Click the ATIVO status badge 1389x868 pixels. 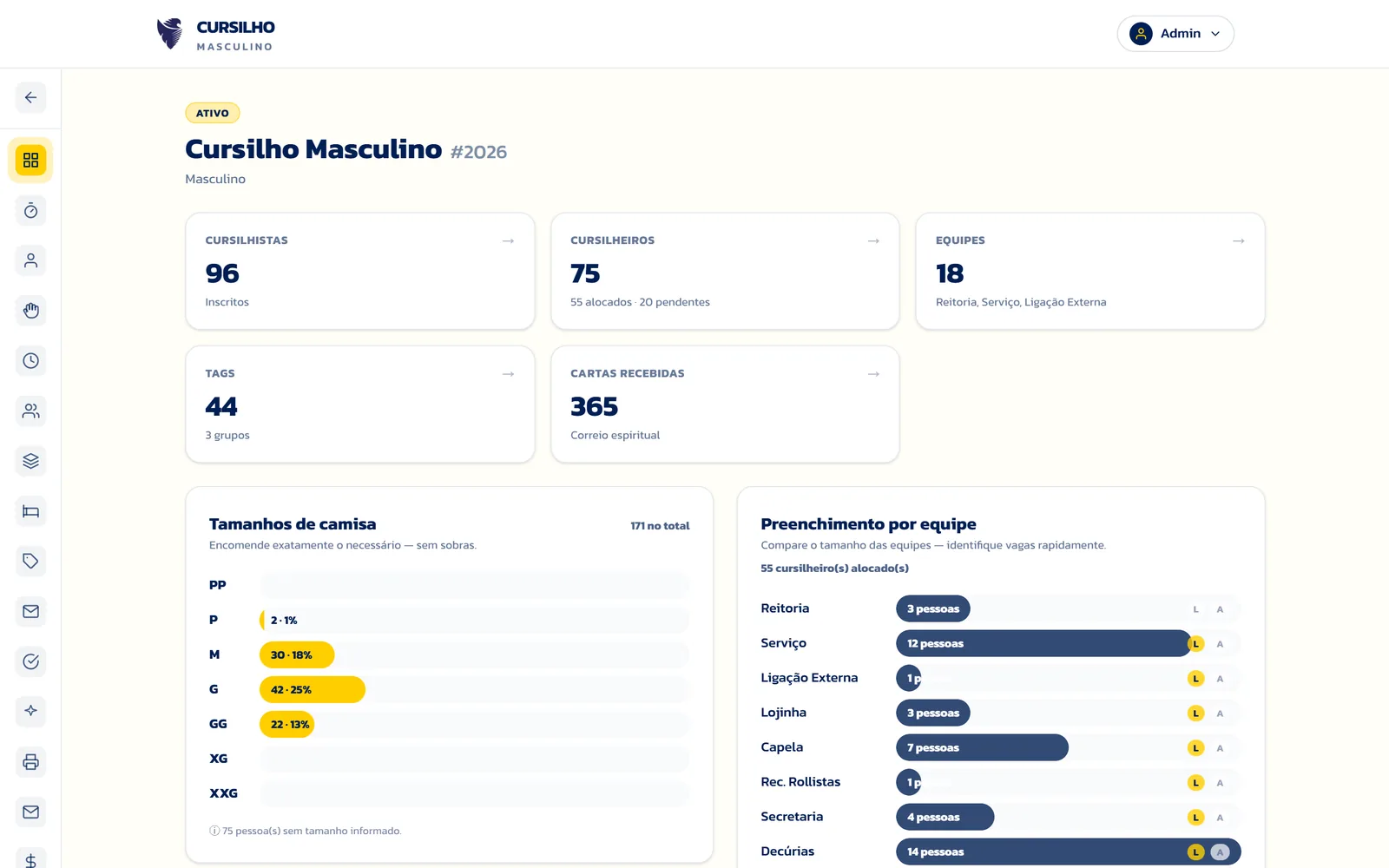213,113
